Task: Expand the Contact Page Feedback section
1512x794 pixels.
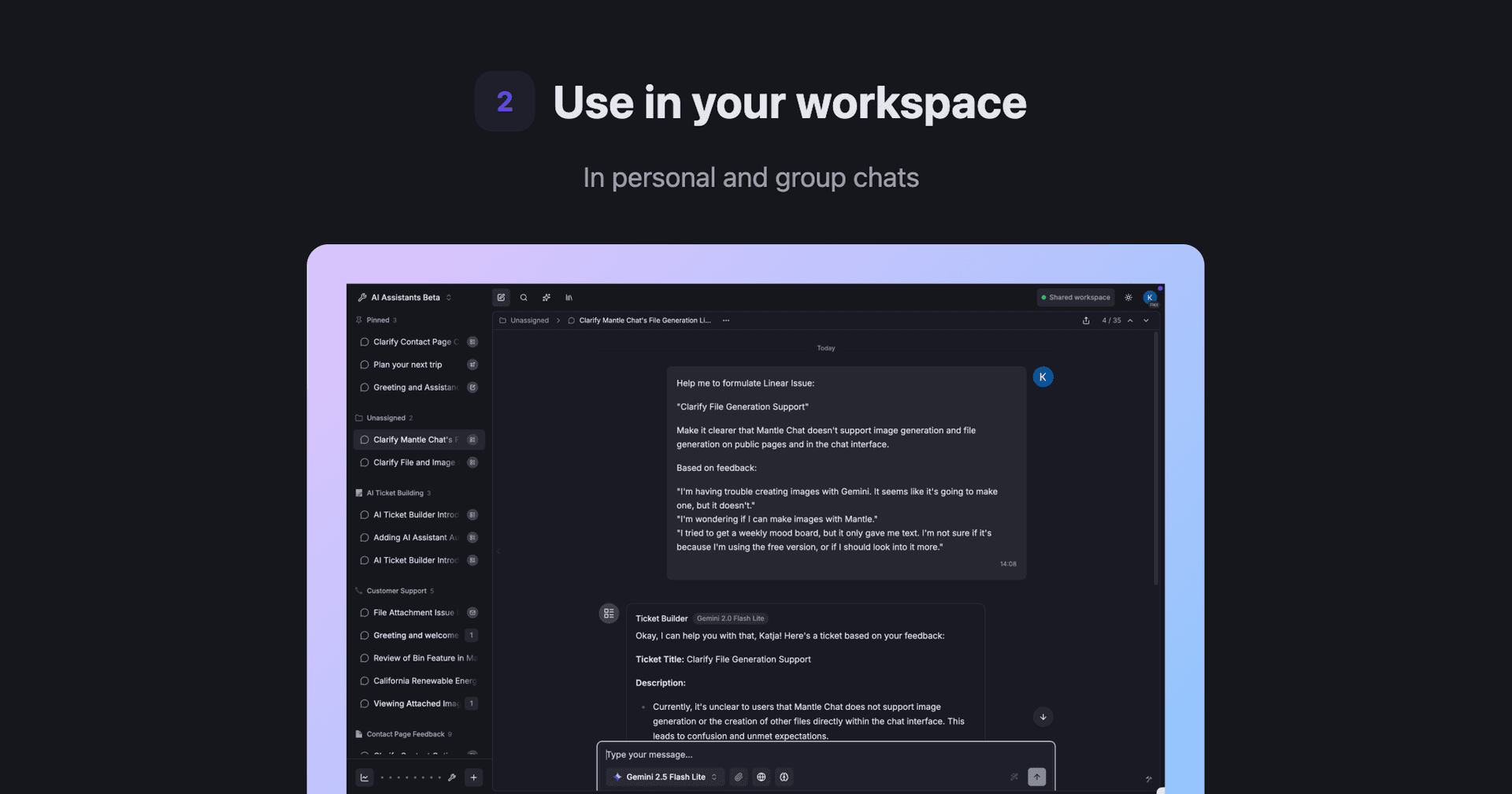Action: [x=403, y=734]
